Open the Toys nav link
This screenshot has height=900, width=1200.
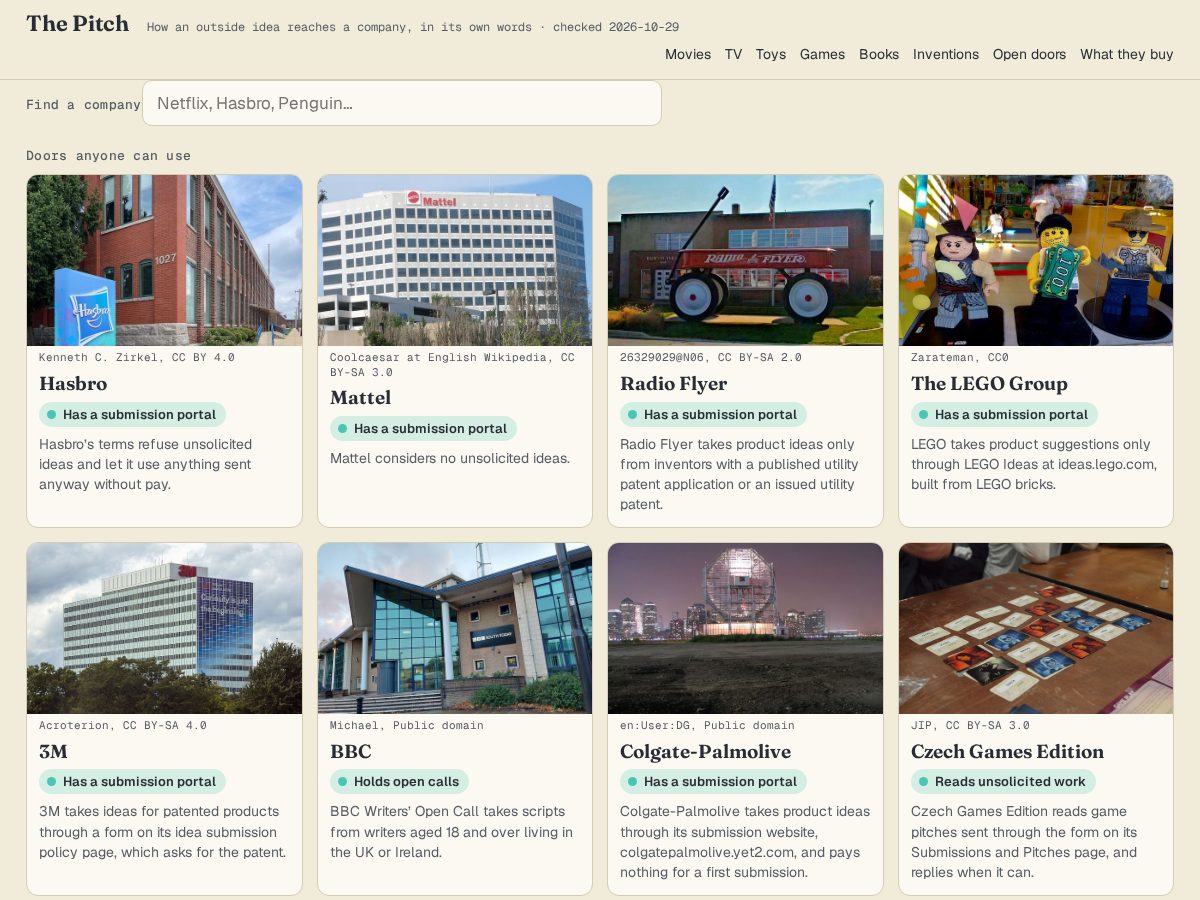point(771,54)
